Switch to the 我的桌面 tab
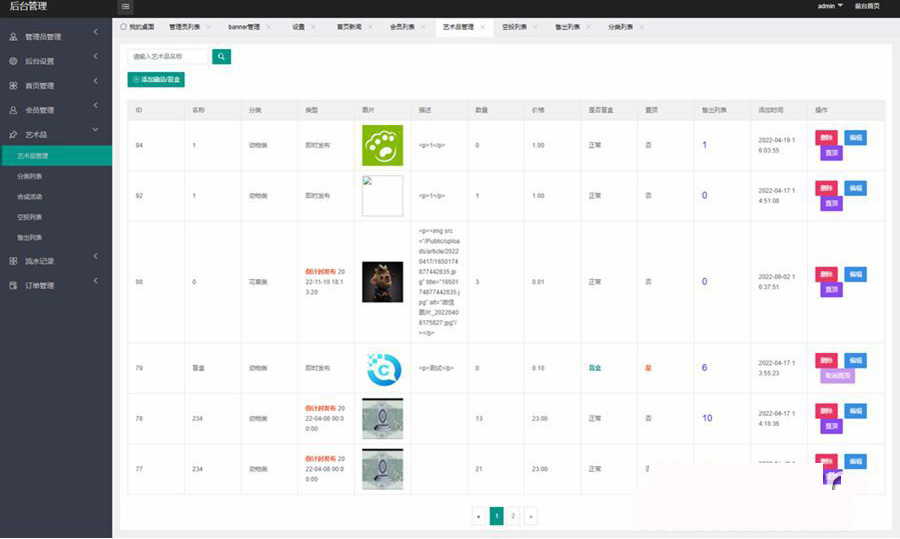 click(136, 27)
